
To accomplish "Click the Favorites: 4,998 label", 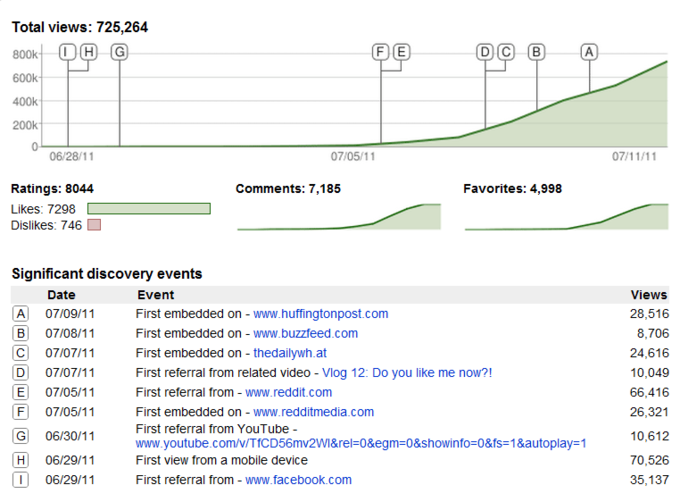I will [513, 189].
